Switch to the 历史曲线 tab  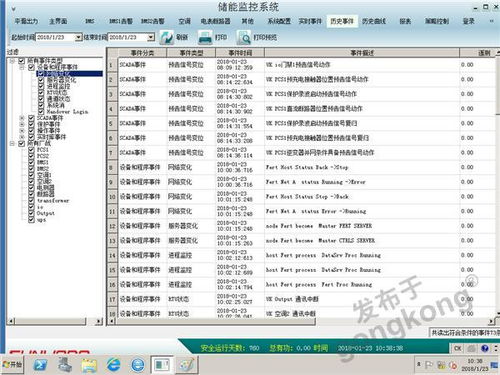click(374, 21)
